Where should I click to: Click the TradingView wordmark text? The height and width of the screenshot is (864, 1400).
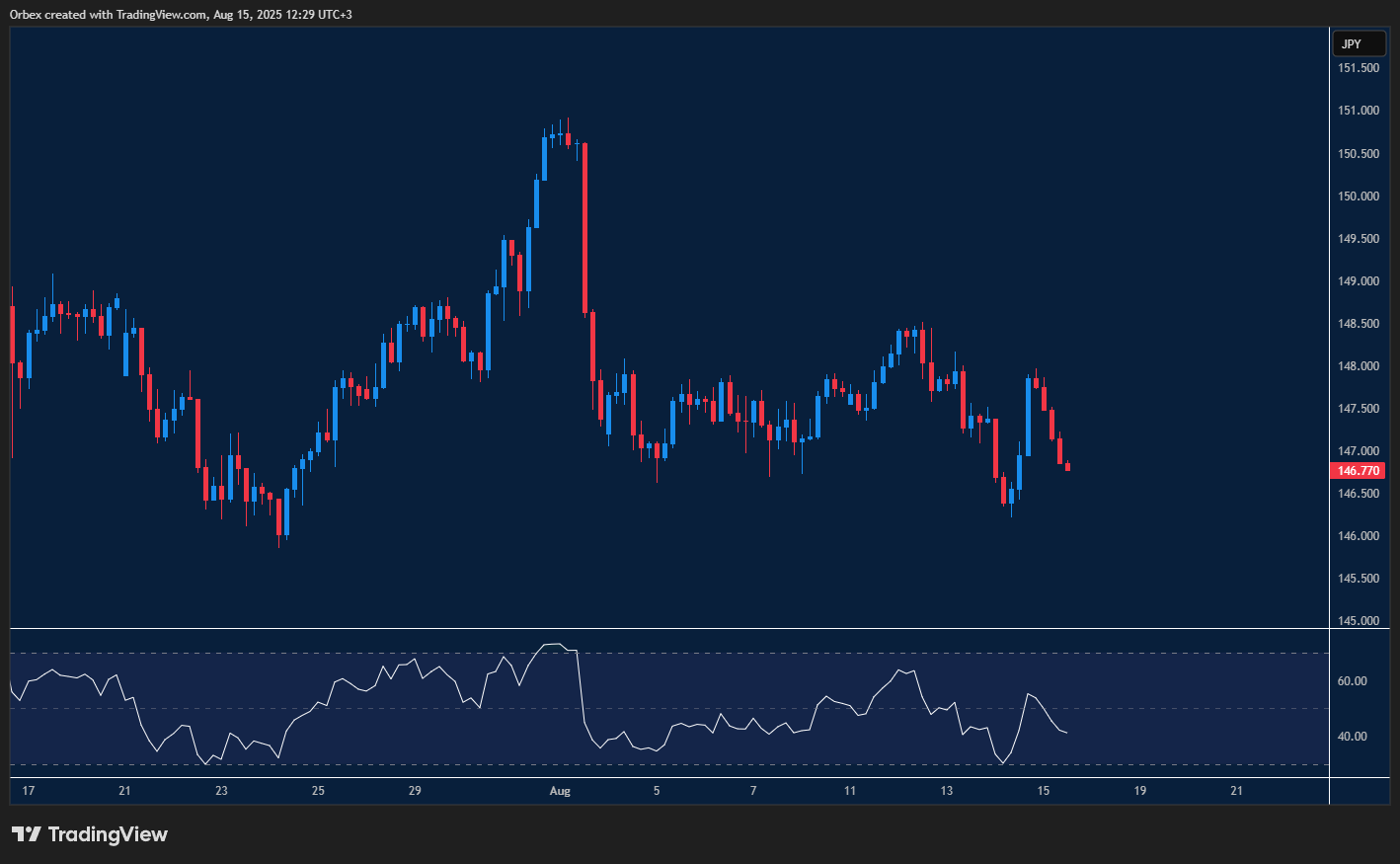(x=109, y=834)
